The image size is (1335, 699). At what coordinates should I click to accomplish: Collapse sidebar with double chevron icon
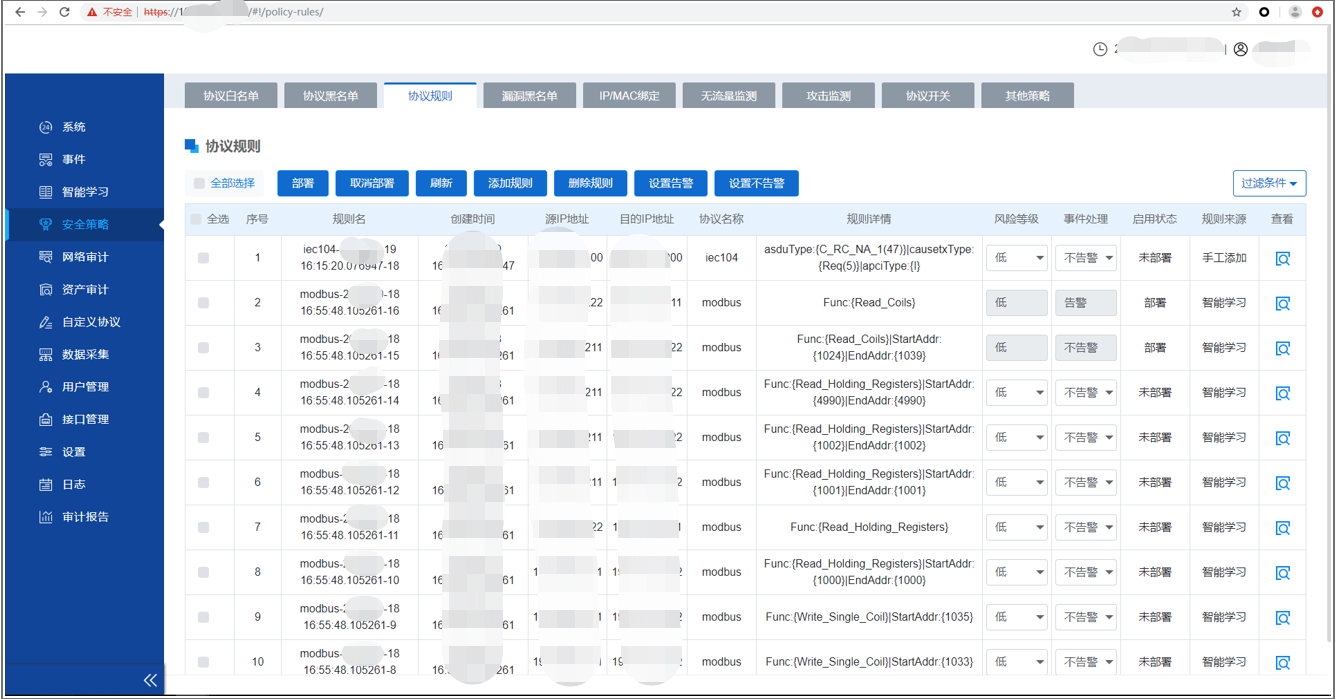[150, 680]
